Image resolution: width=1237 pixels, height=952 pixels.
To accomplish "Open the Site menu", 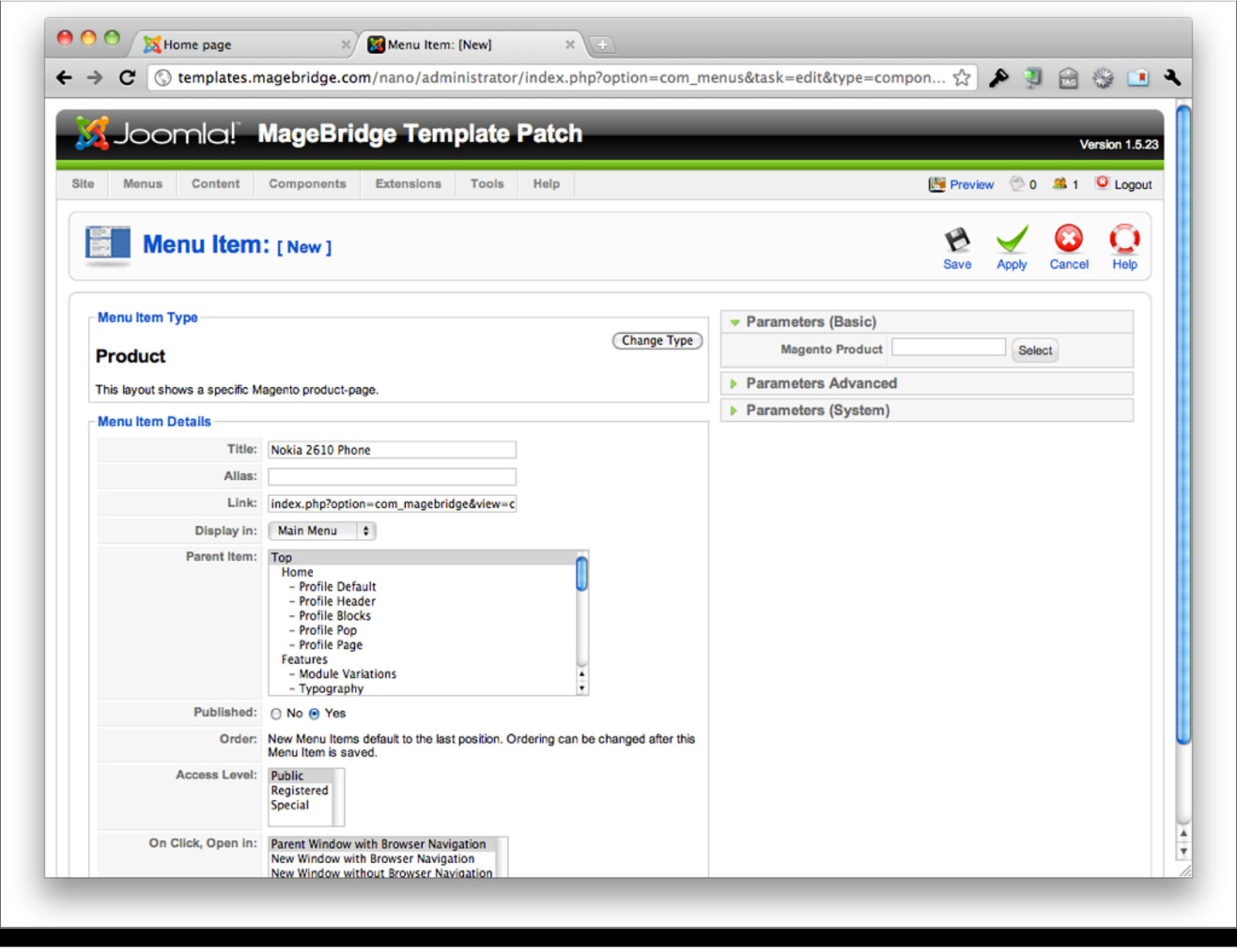I will pyautogui.click(x=83, y=184).
